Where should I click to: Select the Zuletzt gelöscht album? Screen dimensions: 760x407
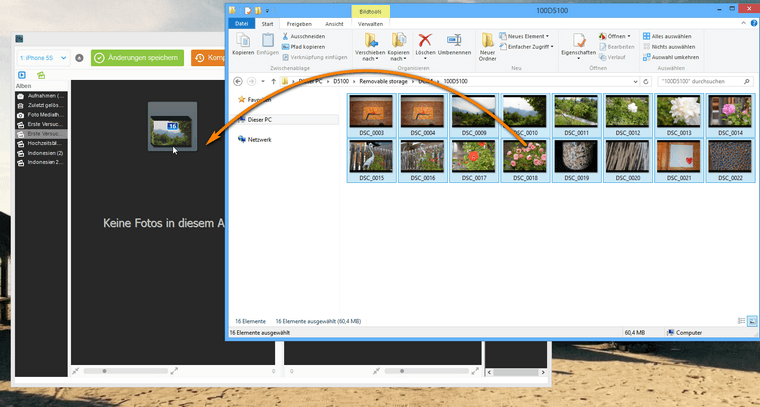[41, 106]
